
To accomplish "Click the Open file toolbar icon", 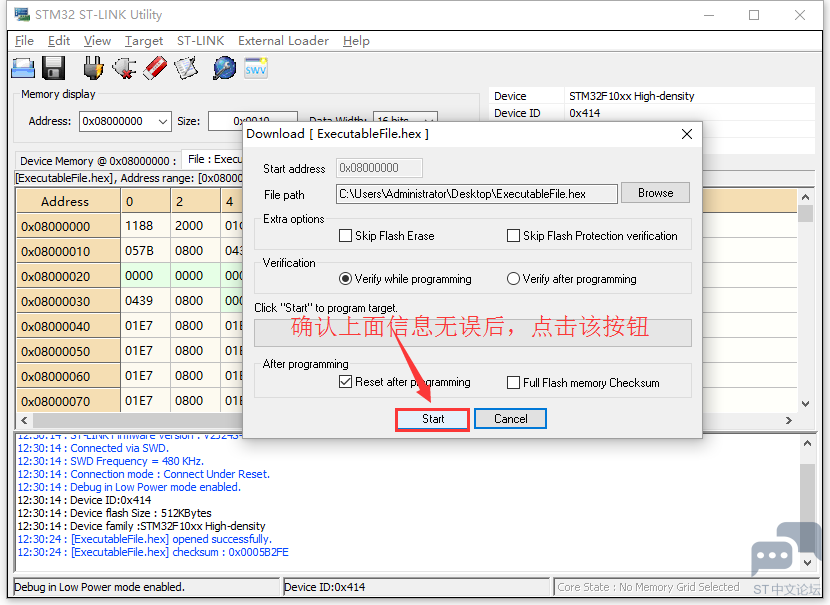I will pyautogui.click(x=23, y=69).
